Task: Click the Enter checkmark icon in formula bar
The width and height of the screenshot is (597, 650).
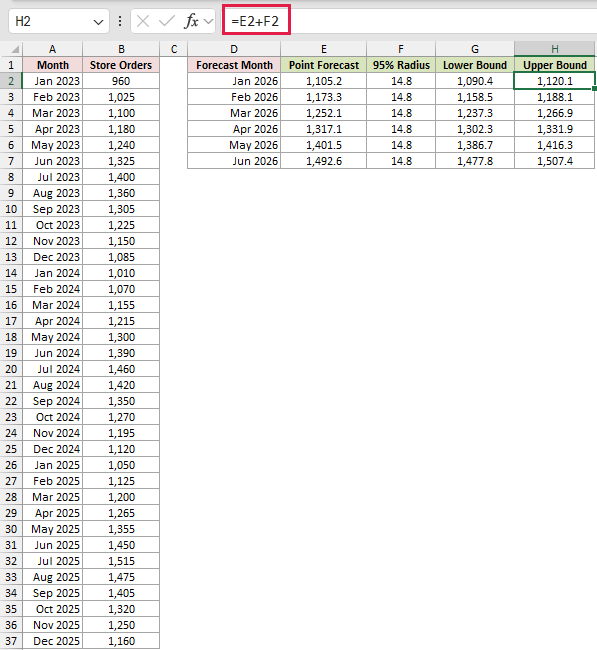Action: [167, 21]
